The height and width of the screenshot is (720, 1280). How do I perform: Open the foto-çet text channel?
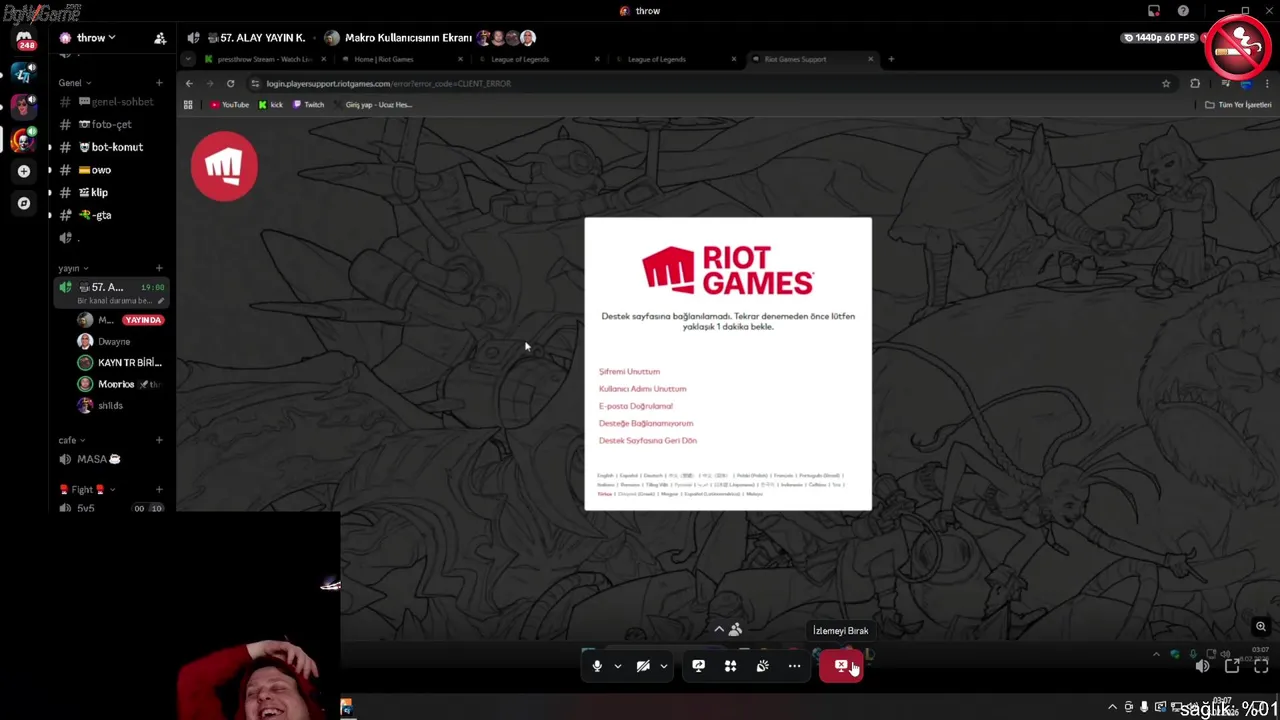(110, 125)
